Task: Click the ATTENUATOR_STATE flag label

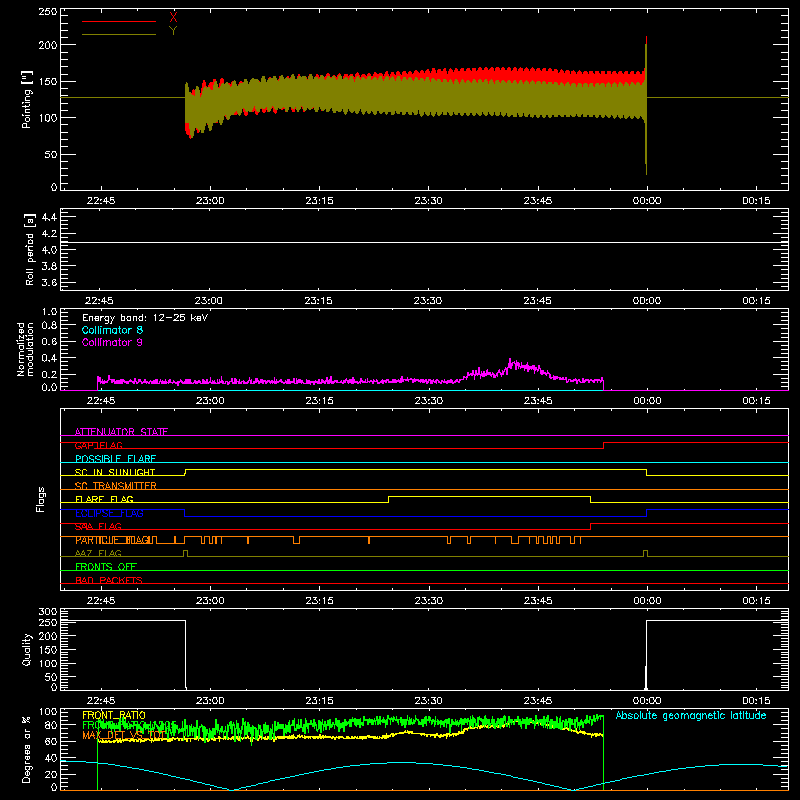Action: (121, 432)
